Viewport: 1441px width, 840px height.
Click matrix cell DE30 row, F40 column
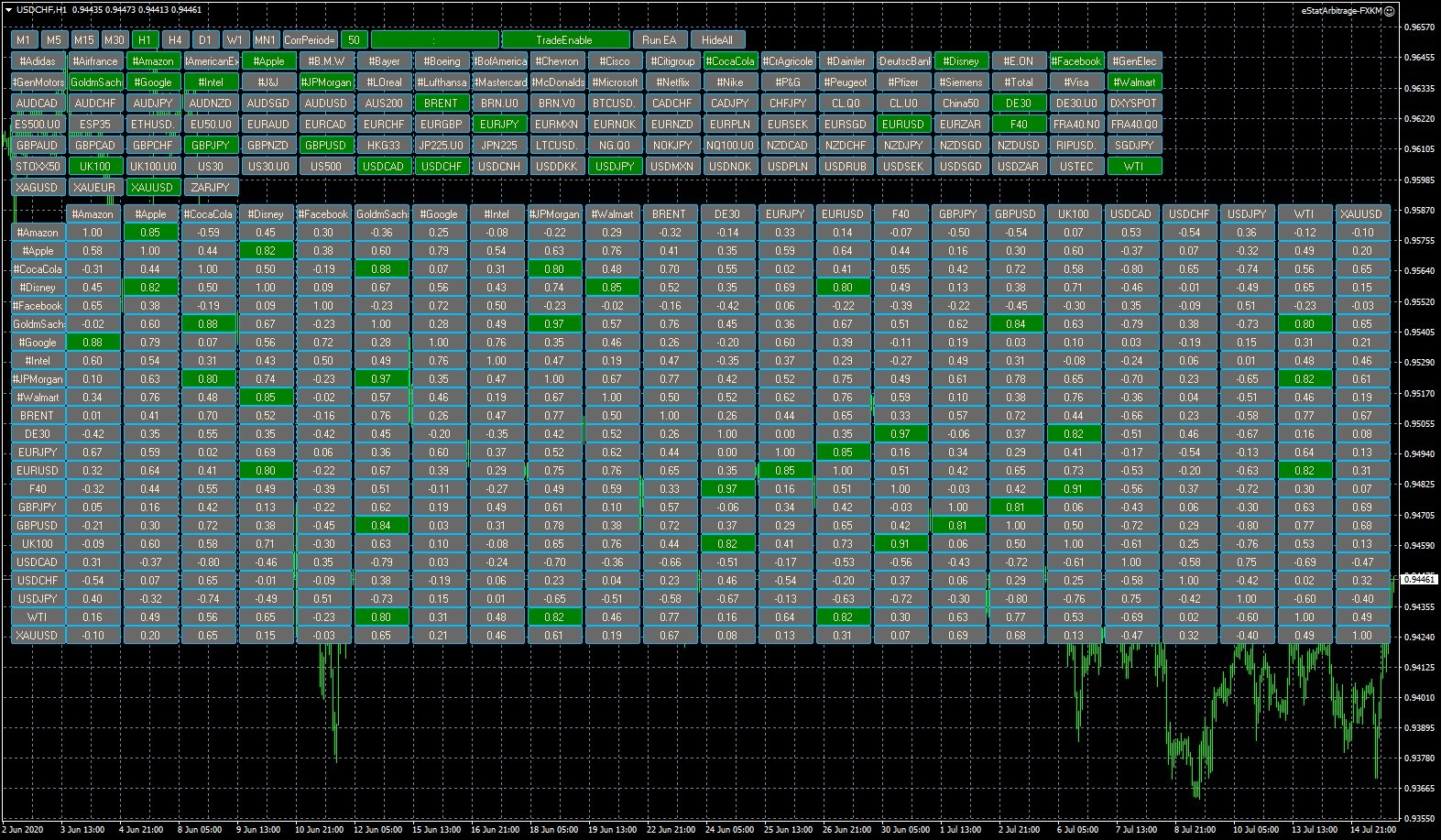[901, 434]
